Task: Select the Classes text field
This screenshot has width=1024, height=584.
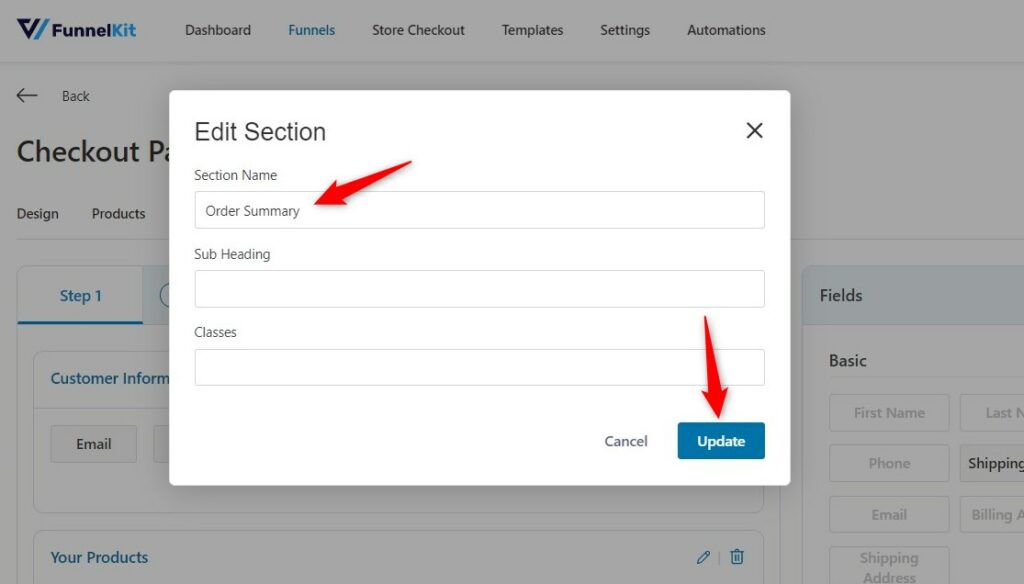Action: click(x=479, y=367)
